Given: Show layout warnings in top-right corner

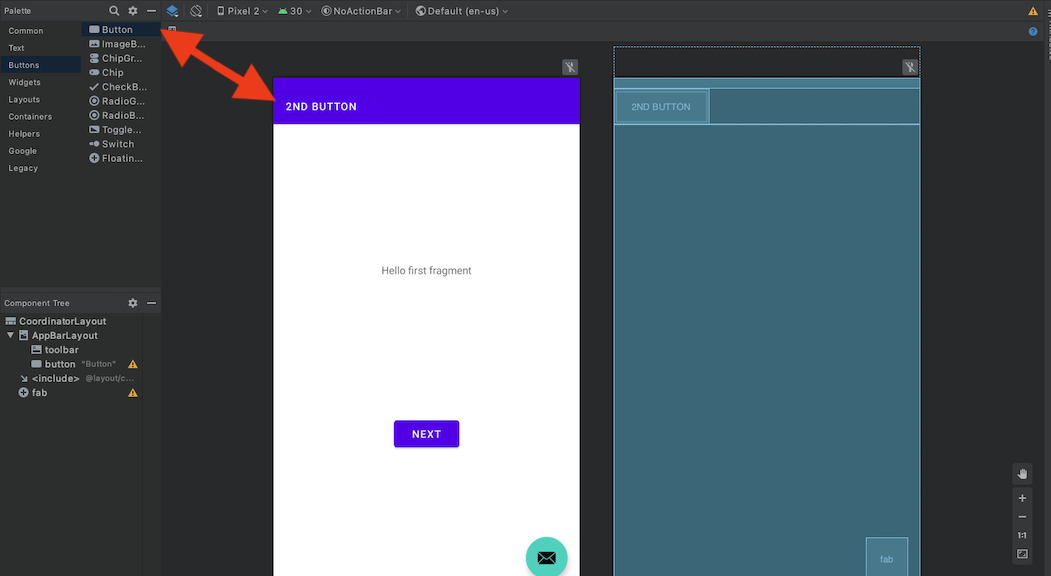Looking at the screenshot, I should 1033,11.
